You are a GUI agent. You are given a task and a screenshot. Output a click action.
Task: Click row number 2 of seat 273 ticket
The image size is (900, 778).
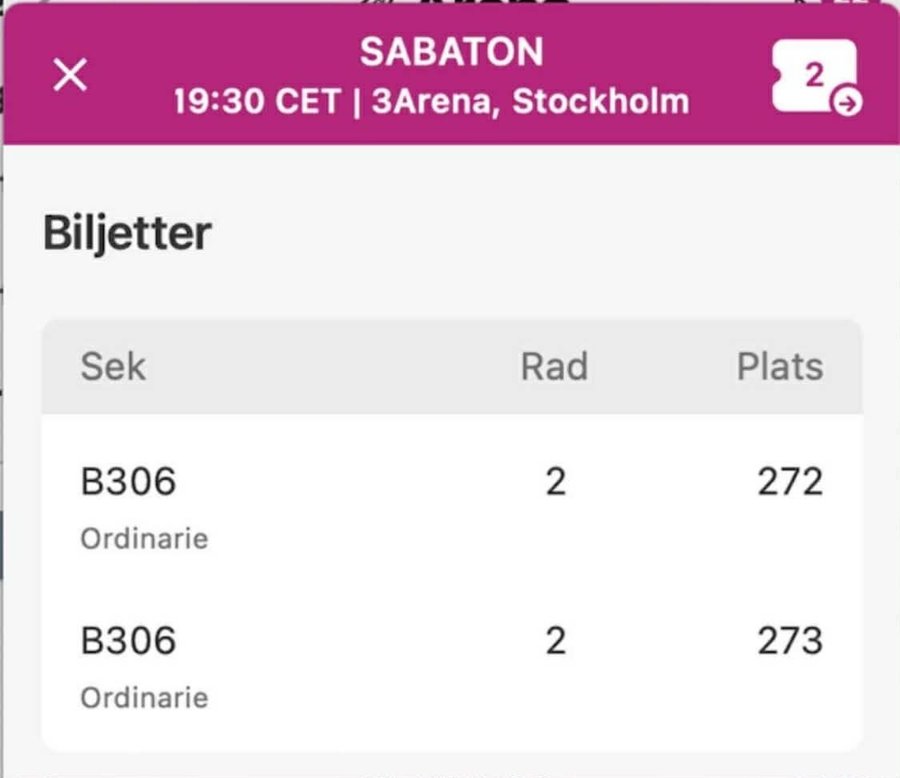556,640
